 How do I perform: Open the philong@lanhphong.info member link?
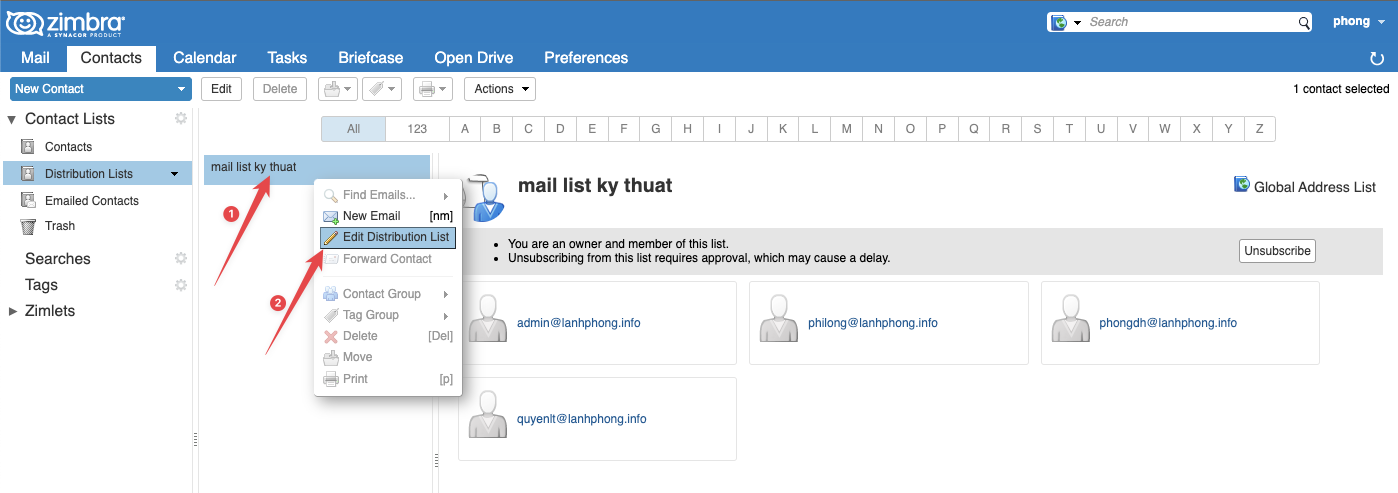click(x=873, y=323)
